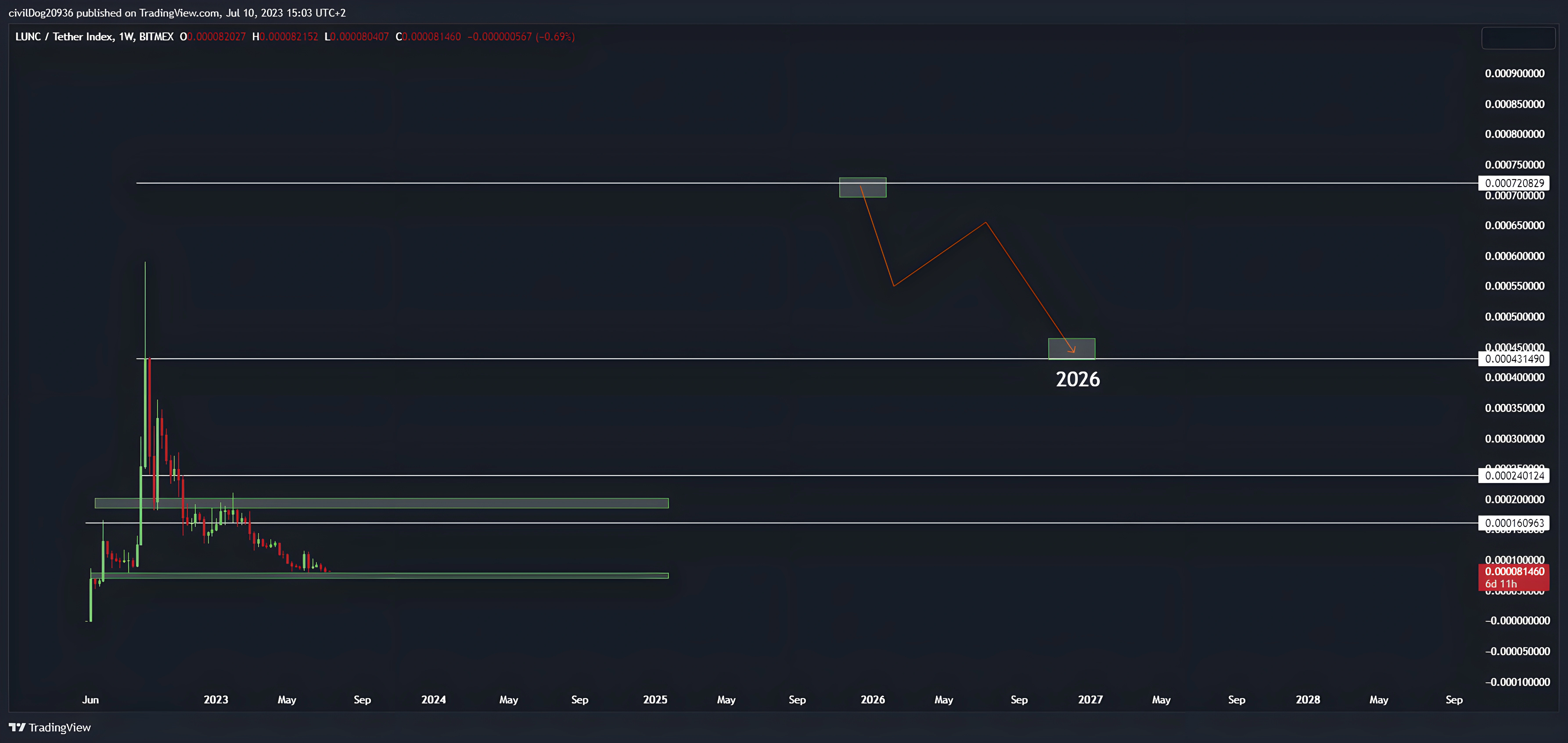Click the TradingView logo at bottom left
This screenshot has width=1568, height=743.
click(x=50, y=727)
